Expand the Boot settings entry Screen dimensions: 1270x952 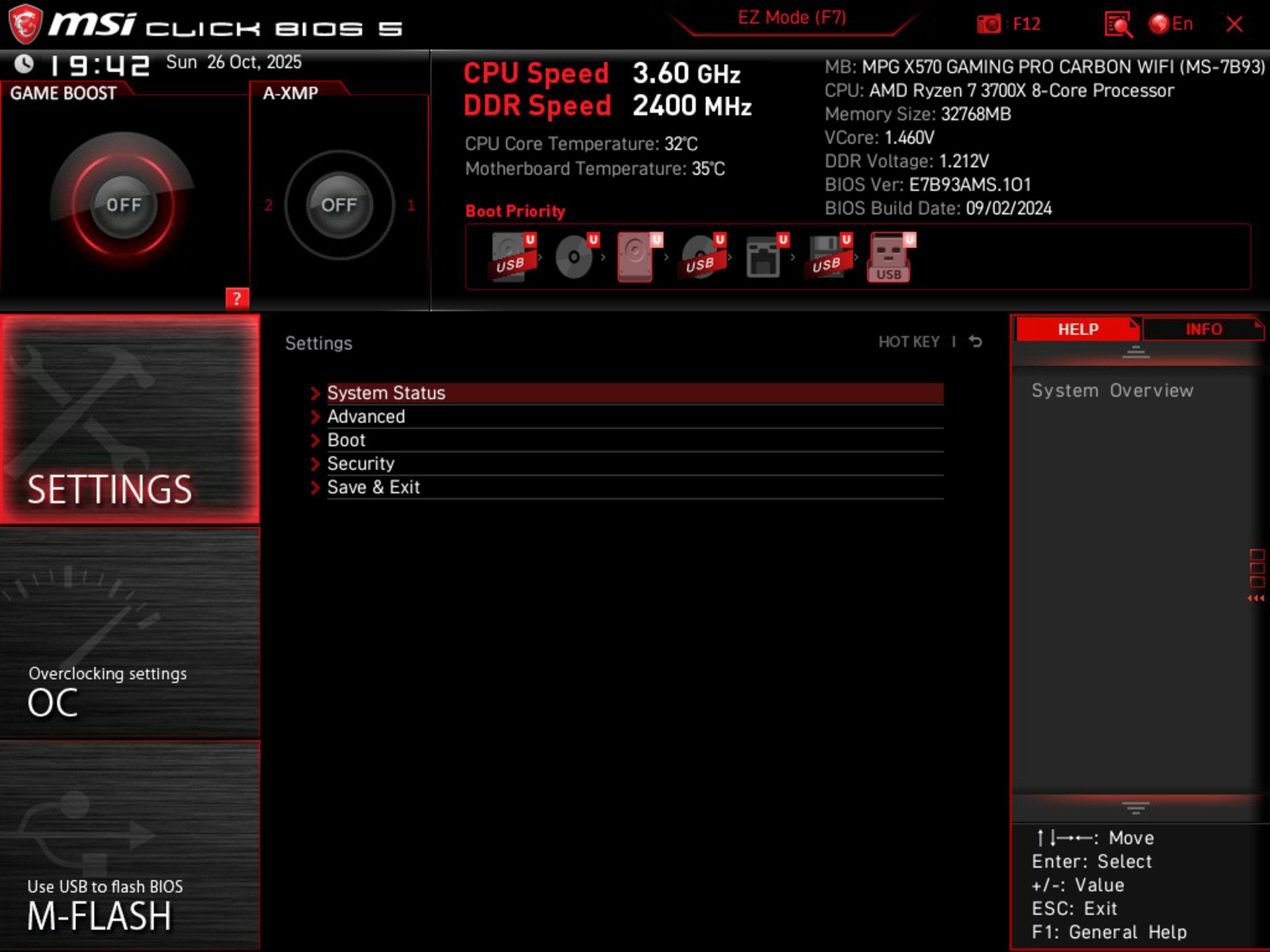coord(347,440)
